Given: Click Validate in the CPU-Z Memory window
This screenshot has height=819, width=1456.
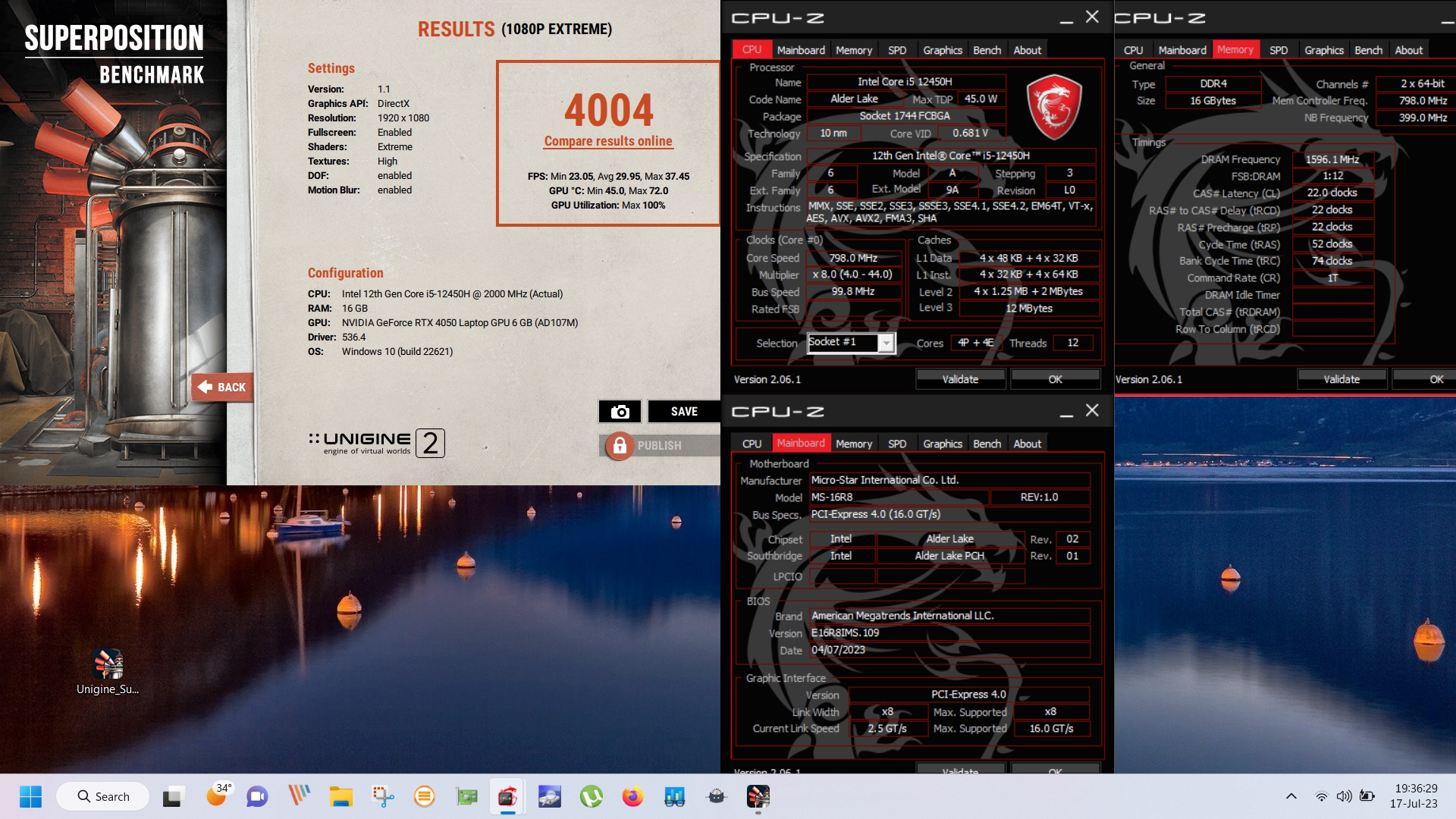Looking at the screenshot, I should [1341, 379].
